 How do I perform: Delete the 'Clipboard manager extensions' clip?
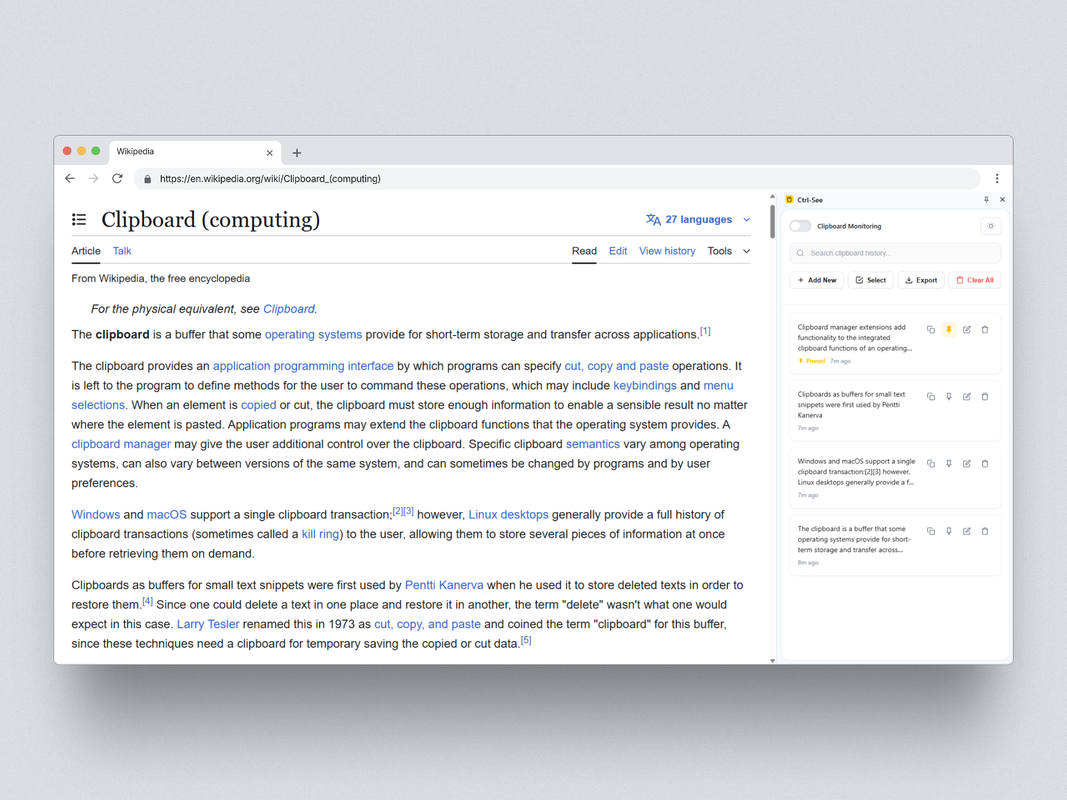(x=985, y=330)
